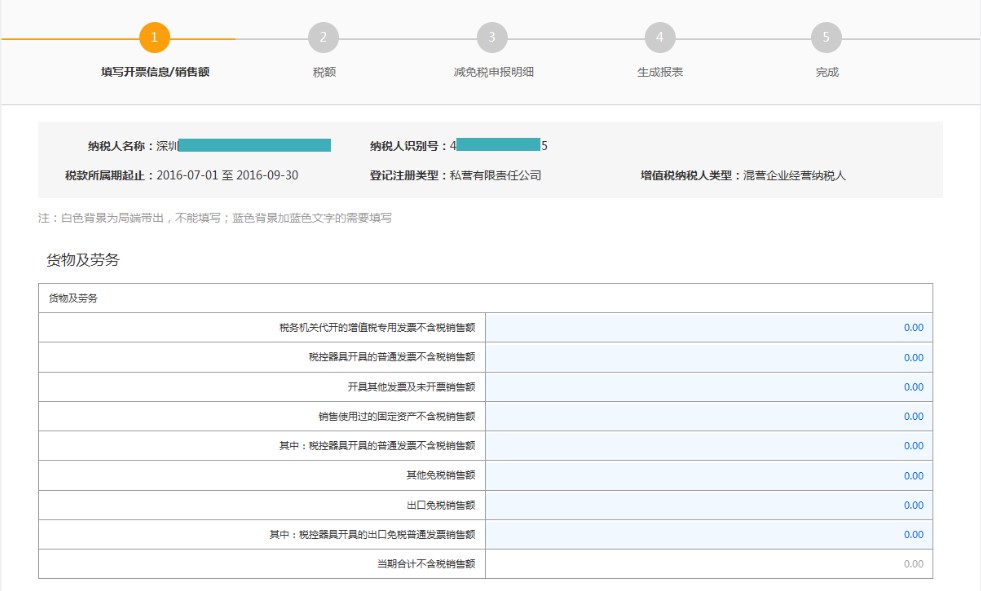Click the 出口免税销售额 input box

coord(709,505)
